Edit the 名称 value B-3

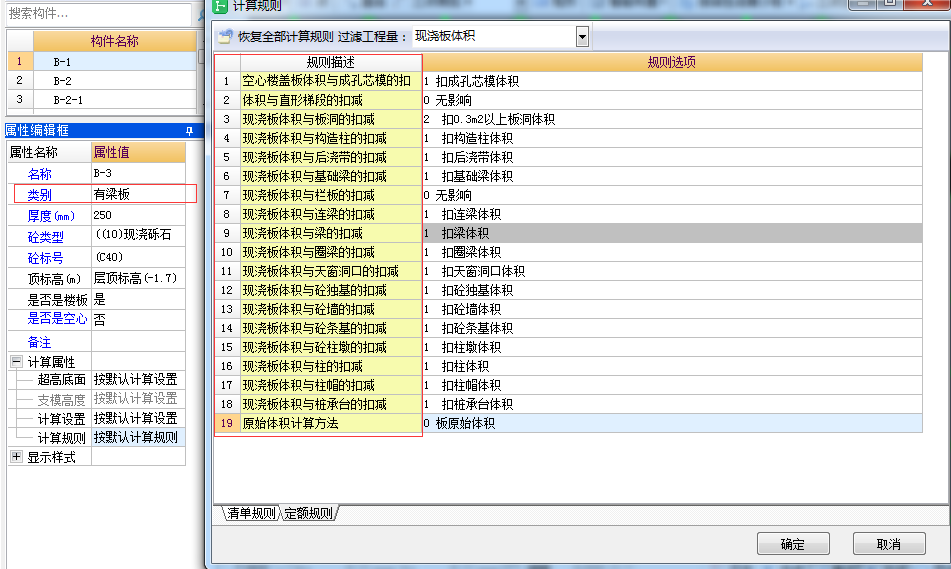click(138, 173)
